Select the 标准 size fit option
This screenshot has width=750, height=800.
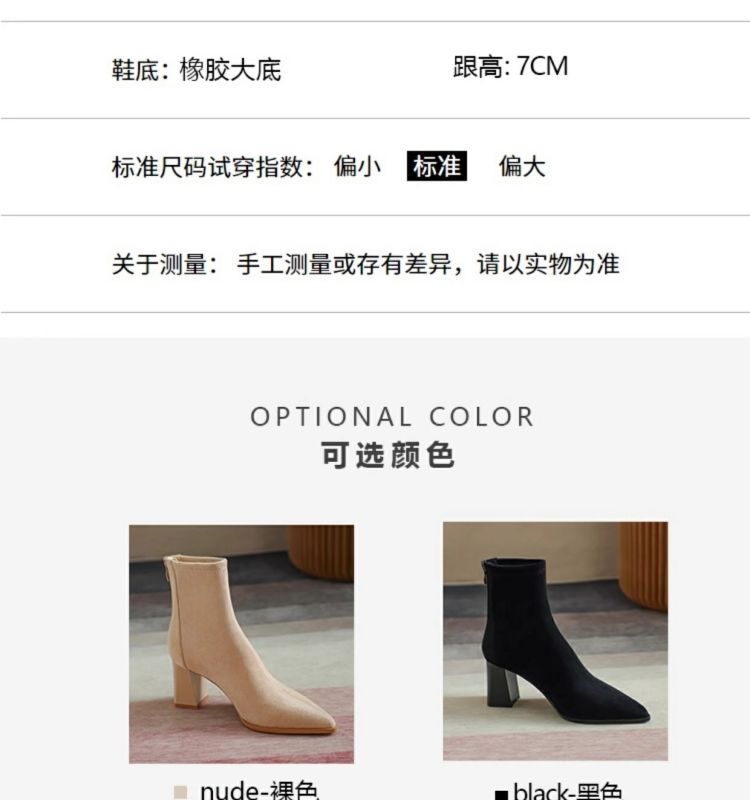[x=437, y=166]
